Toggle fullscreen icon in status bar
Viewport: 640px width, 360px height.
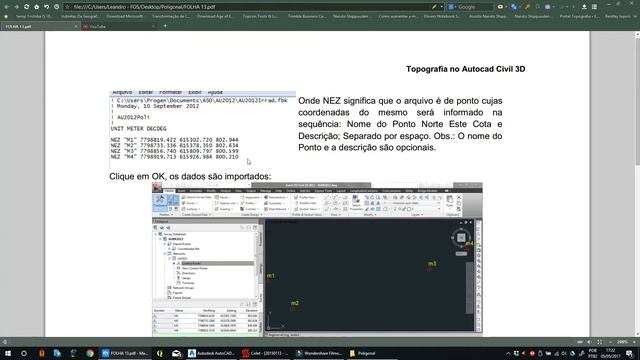pyautogui.click(x=600, y=342)
